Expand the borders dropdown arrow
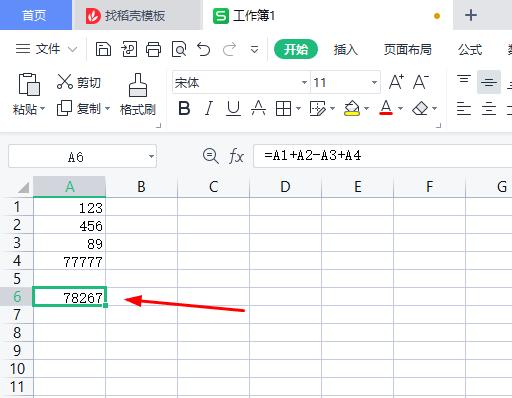 tap(298, 108)
